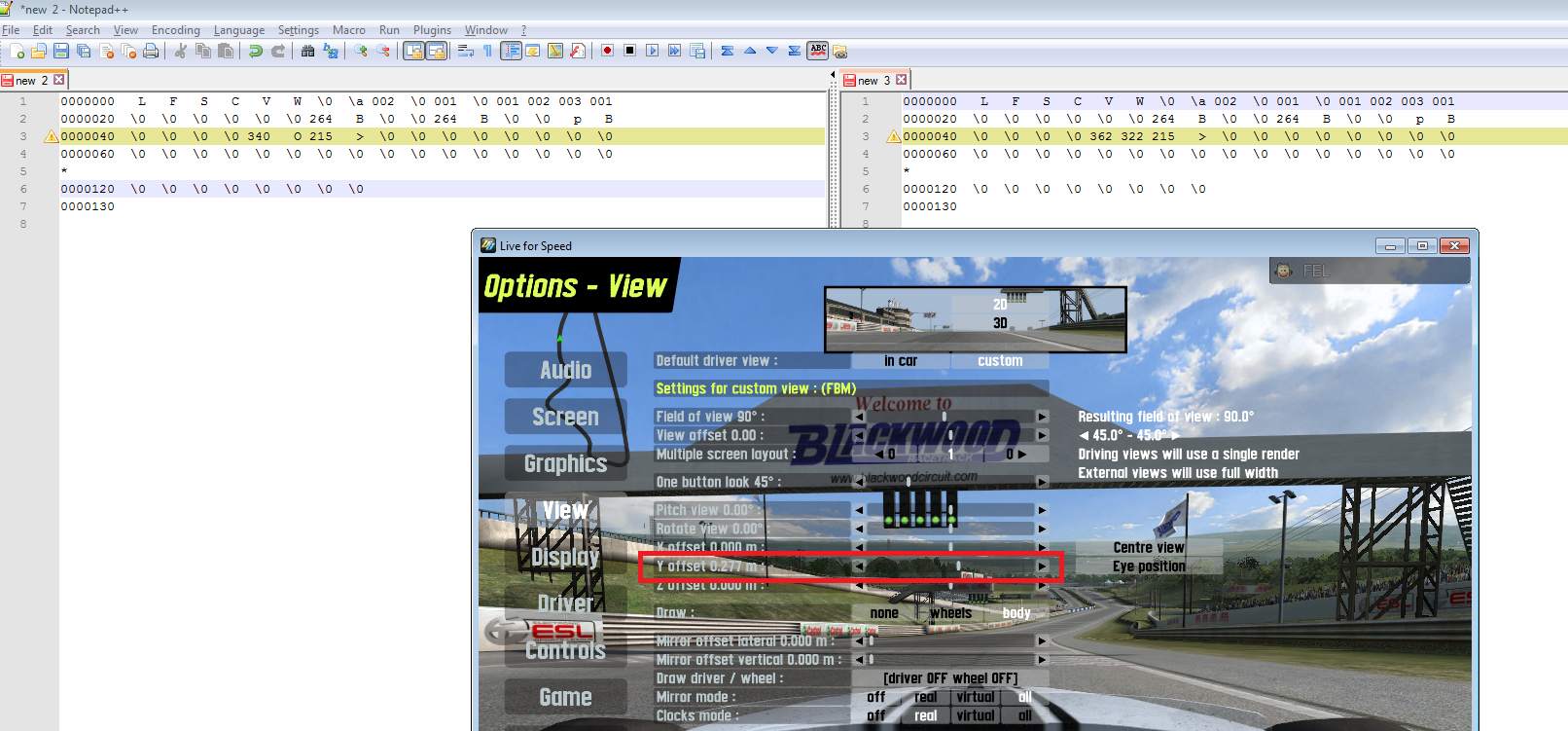Print the document using the toolbar icon
The width and height of the screenshot is (1568, 731).
[x=151, y=51]
